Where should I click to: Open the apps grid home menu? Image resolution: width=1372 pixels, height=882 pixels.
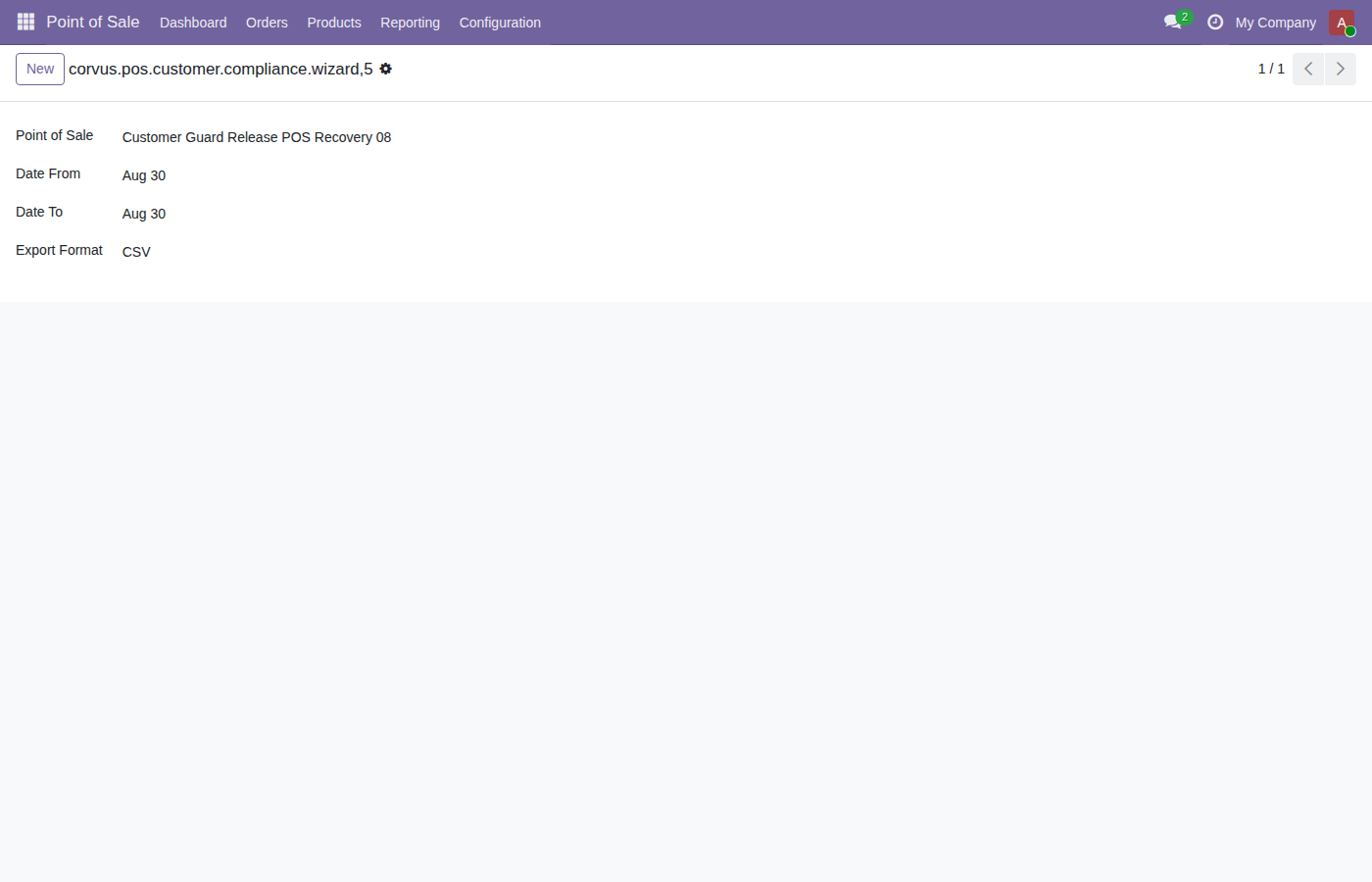(25, 22)
